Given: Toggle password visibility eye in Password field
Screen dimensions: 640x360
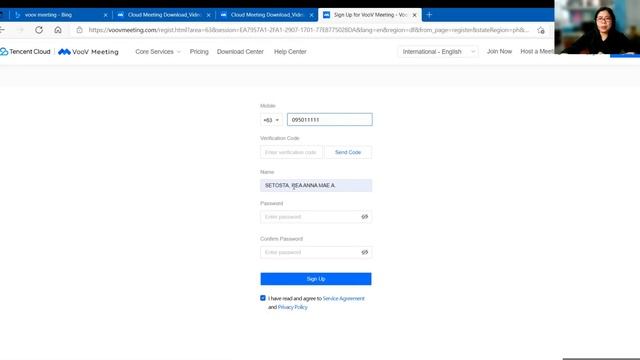Looking at the screenshot, I should pyautogui.click(x=364, y=217).
